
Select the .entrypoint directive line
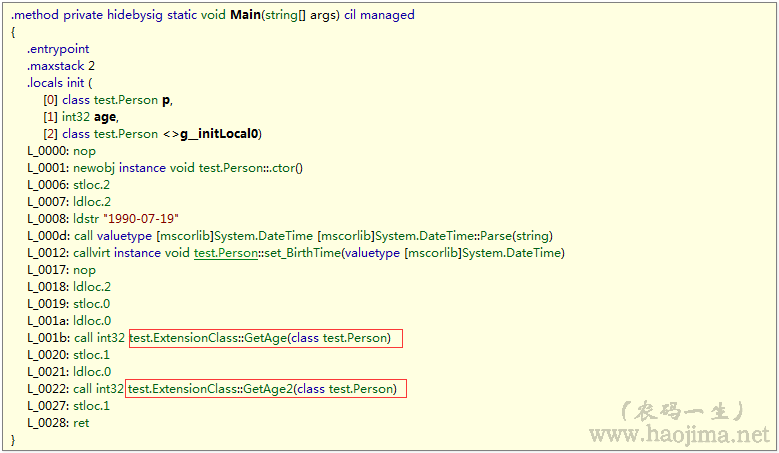pyautogui.click(x=58, y=49)
